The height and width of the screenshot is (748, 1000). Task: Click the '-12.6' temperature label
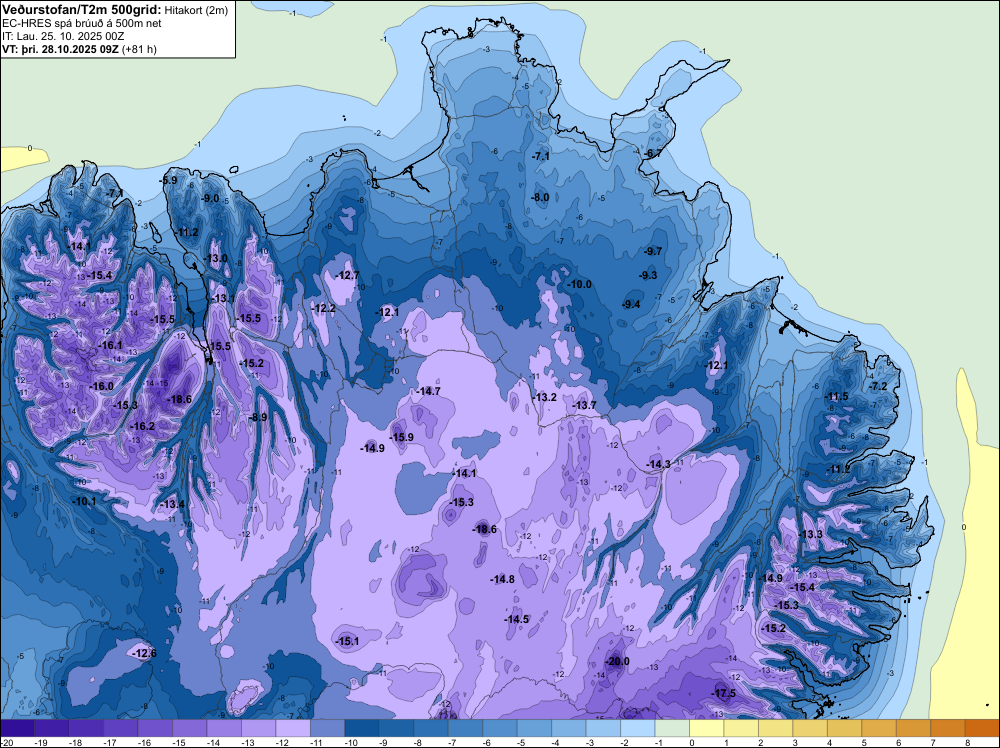coord(145,653)
